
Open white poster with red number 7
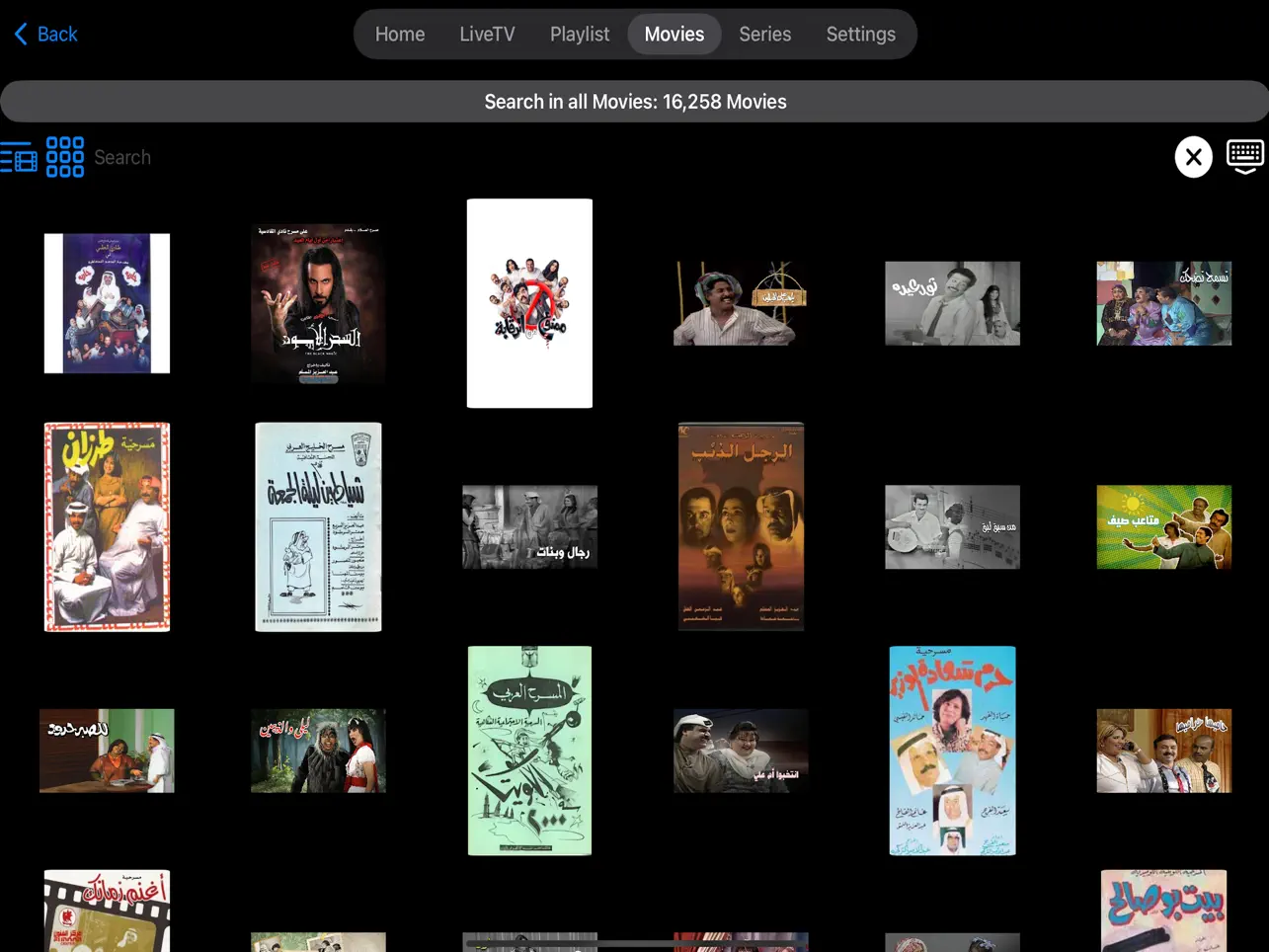pyautogui.click(x=529, y=303)
